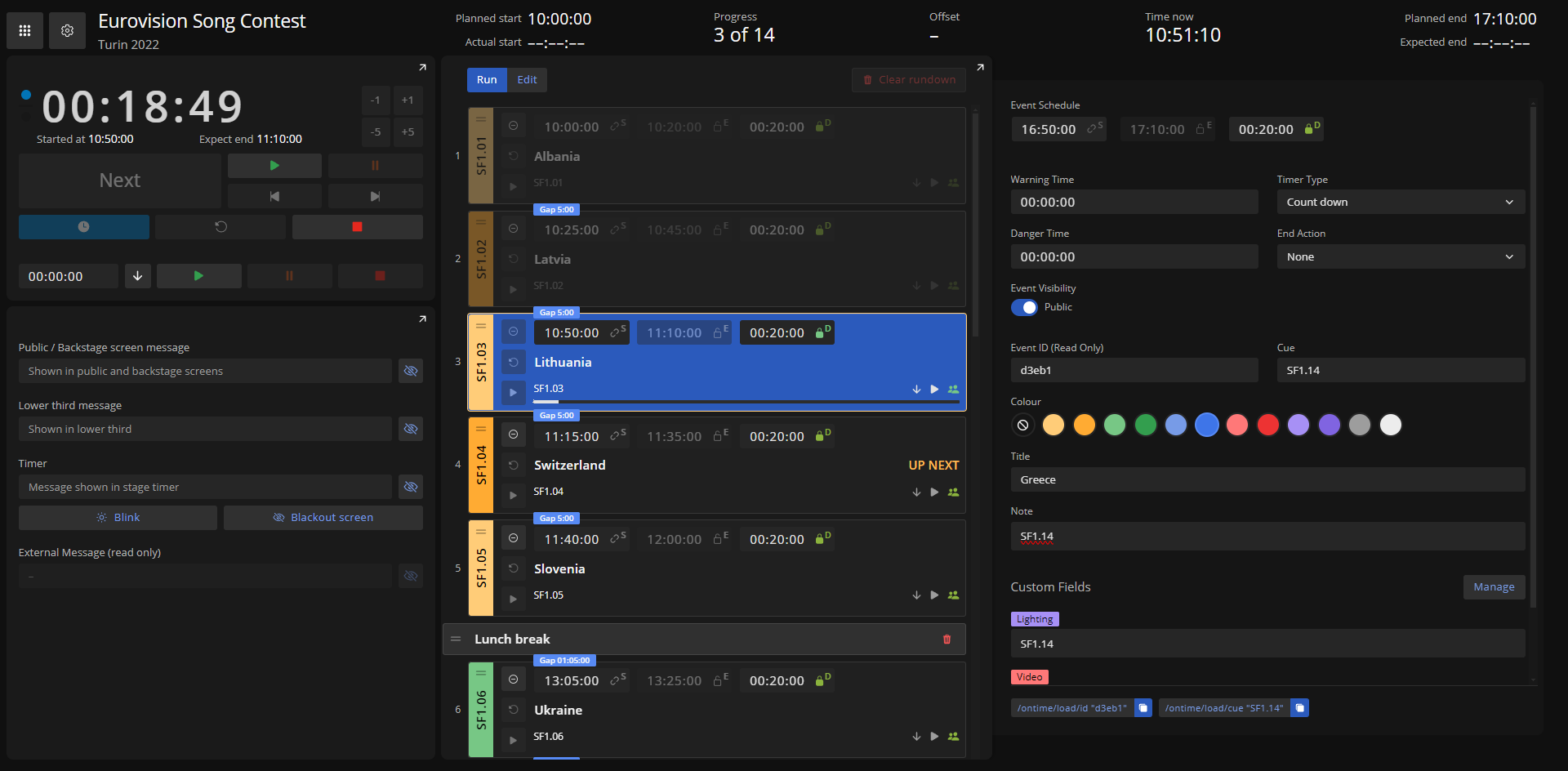Click the duration lock icon in Event Schedule
Screen dimensions: 1568x771
pyautogui.click(x=1312, y=128)
